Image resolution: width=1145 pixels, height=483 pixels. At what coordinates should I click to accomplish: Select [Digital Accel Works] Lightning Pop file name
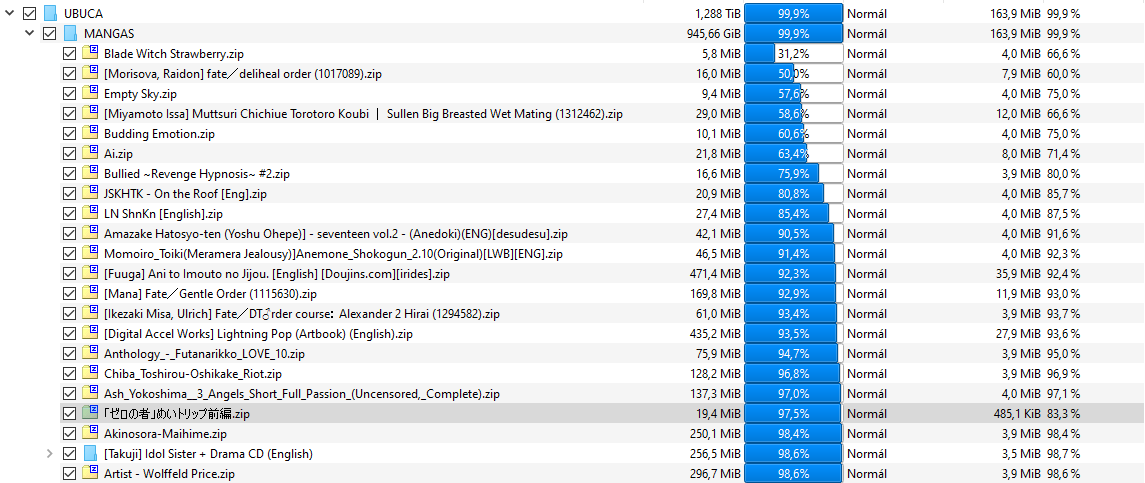tap(259, 333)
